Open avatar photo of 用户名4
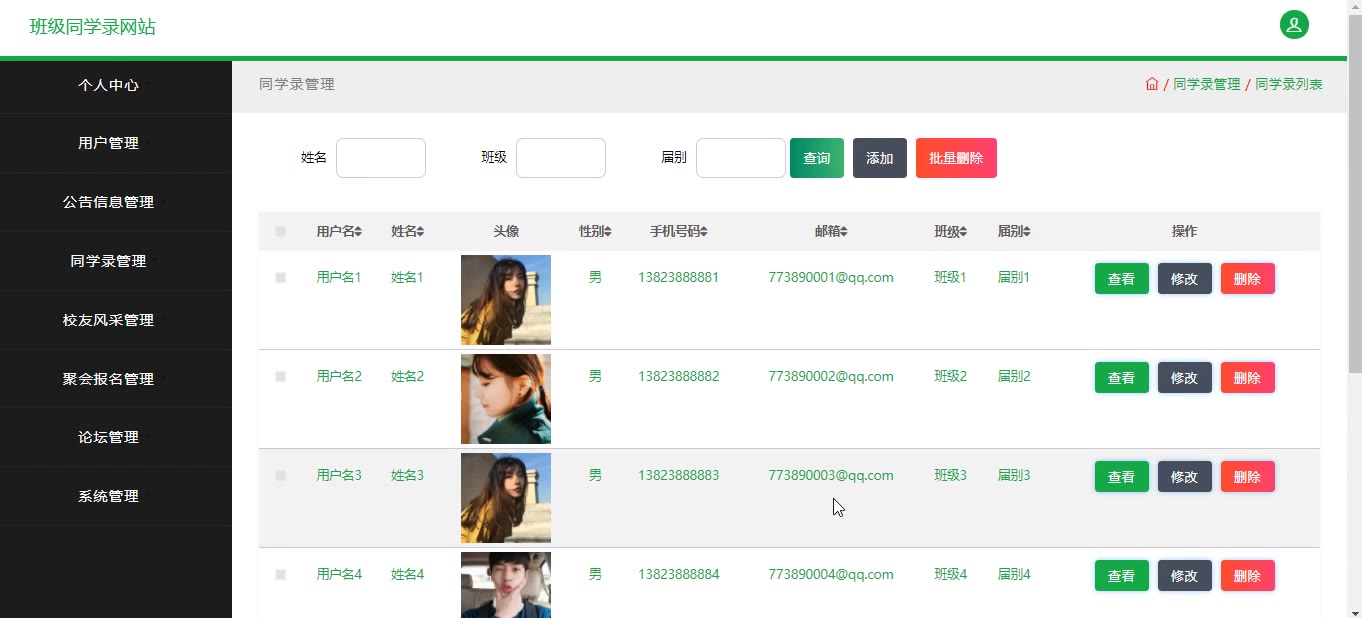 click(x=506, y=585)
